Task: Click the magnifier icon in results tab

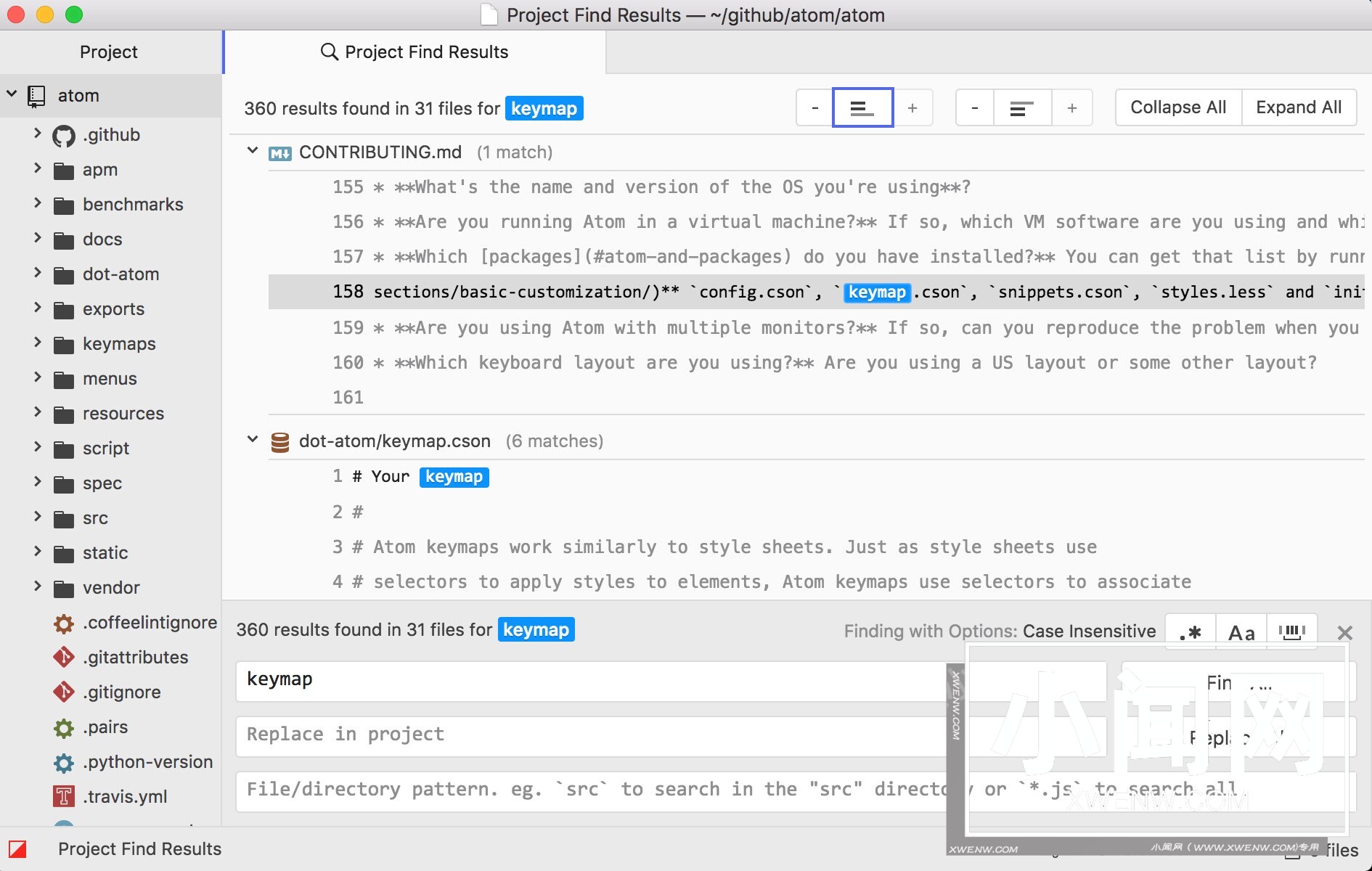Action: click(x=329, y=52)
